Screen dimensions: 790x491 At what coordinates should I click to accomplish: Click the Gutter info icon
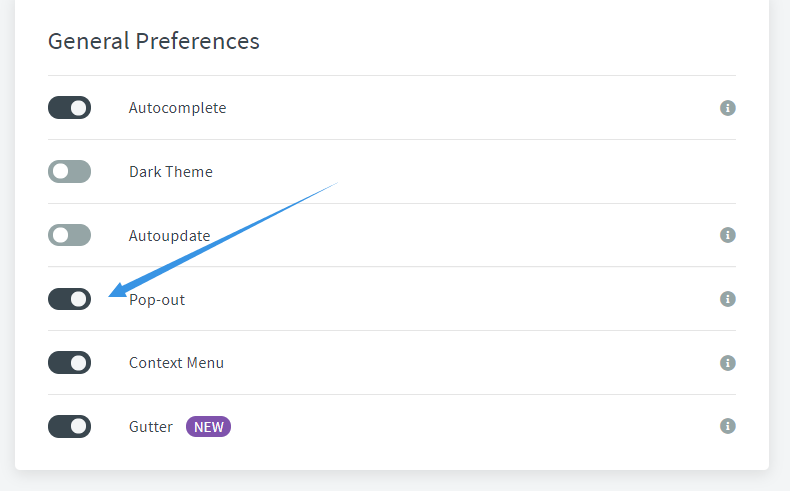coord(728,427)
